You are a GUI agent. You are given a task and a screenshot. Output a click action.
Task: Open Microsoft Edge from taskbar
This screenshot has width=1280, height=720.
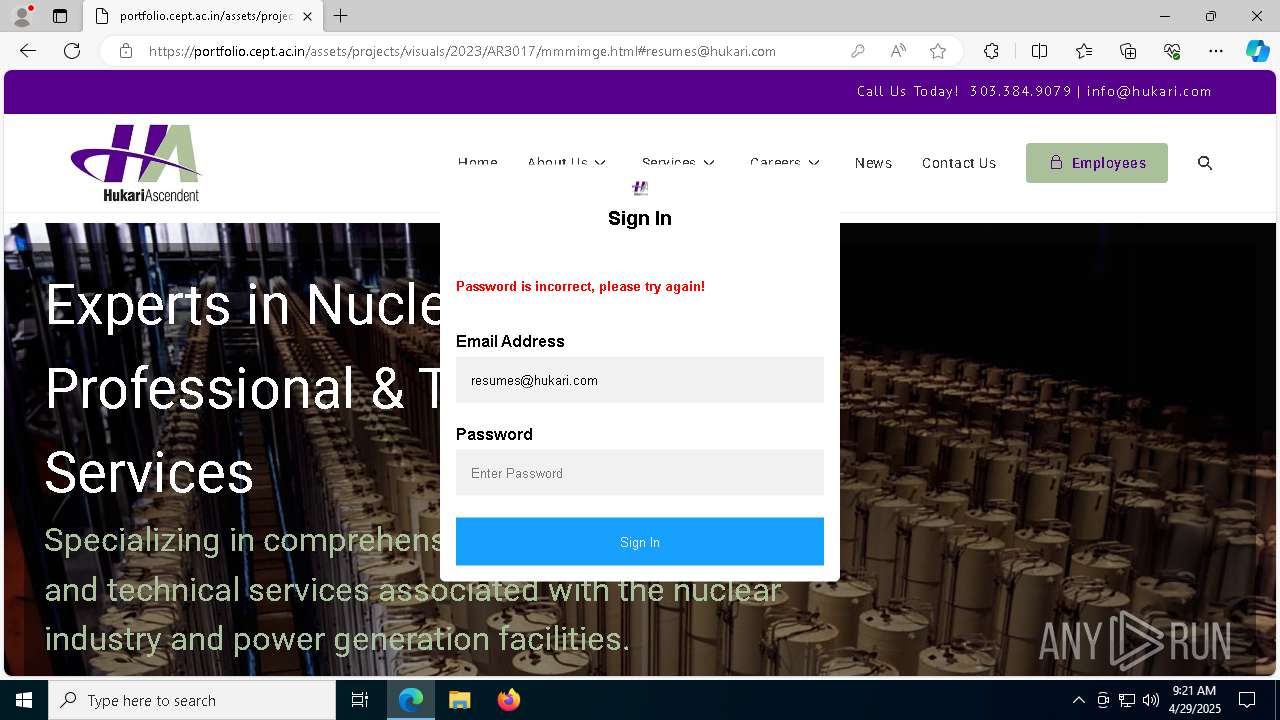411,700
